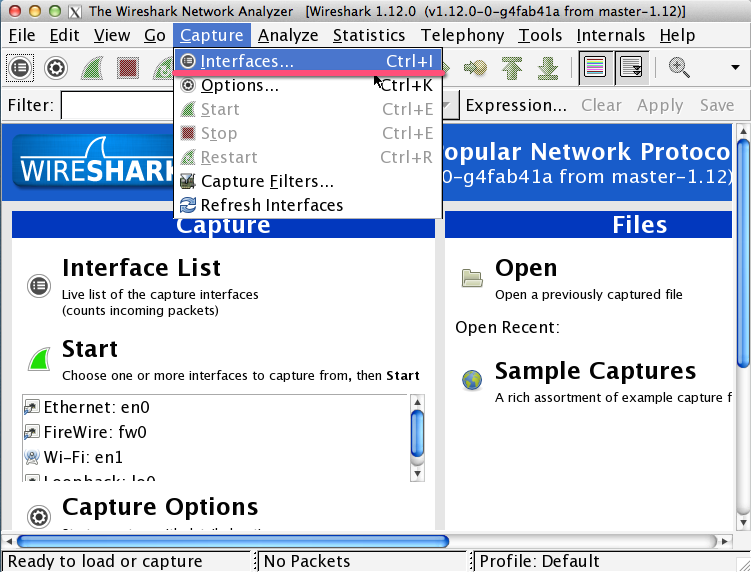Click the Start heading on welcome page
The image size is (751, 572).
90,349
